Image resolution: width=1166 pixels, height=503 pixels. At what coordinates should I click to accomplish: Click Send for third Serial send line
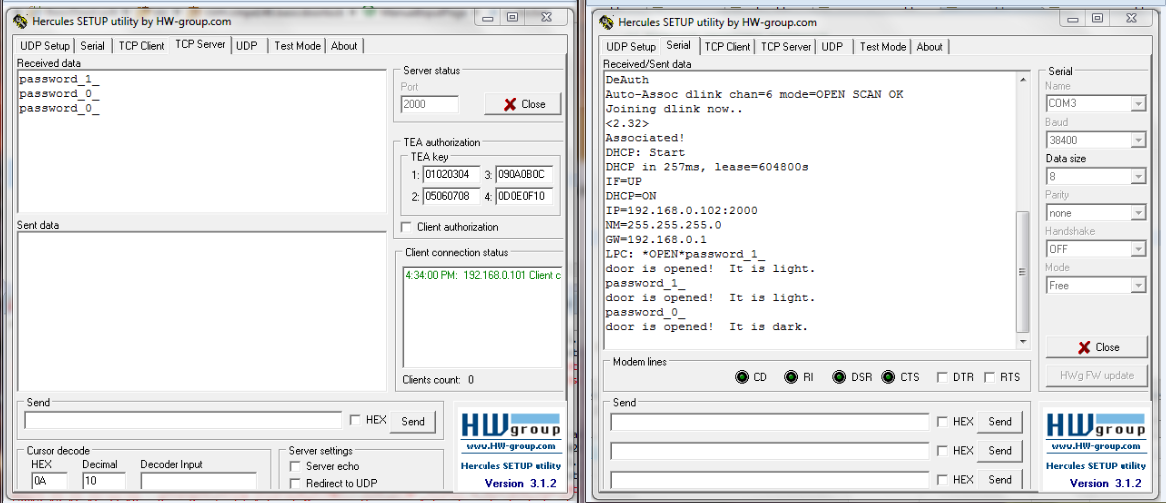pyautogui.click(x=999, y=480)
